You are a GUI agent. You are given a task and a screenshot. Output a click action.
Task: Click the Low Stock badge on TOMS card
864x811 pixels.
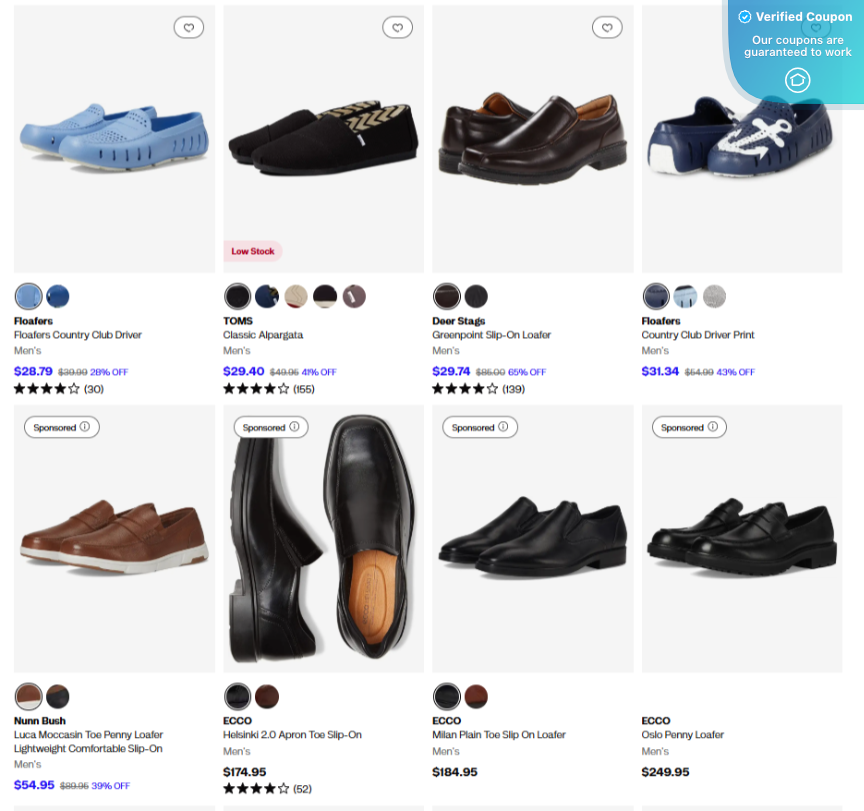click(252, 251)
